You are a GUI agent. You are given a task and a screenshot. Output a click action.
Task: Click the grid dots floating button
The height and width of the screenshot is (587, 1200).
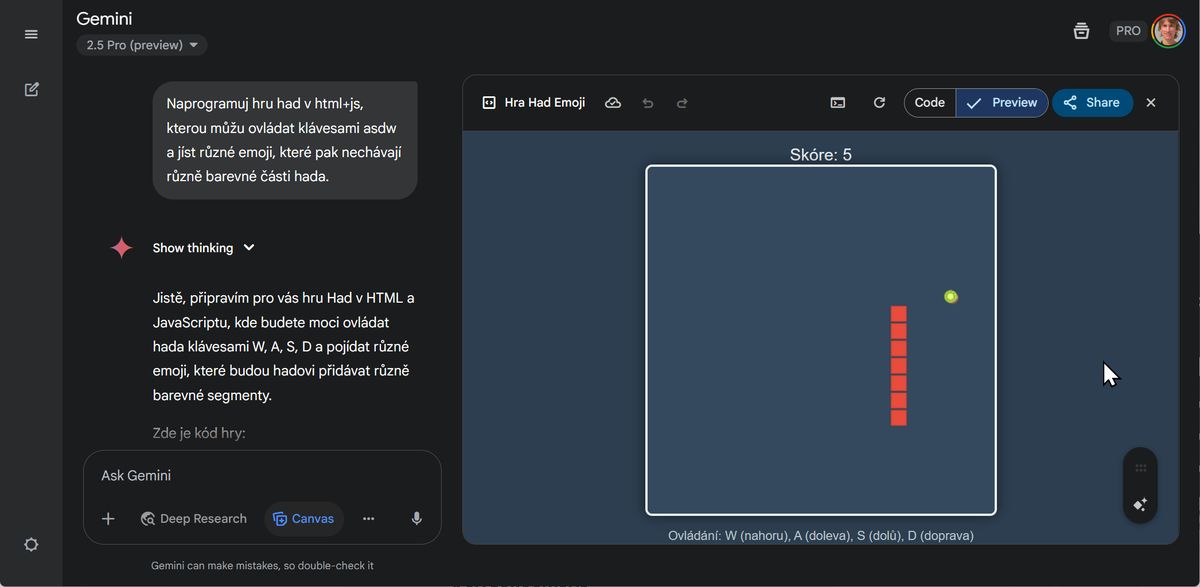[x=1140, y=467]
